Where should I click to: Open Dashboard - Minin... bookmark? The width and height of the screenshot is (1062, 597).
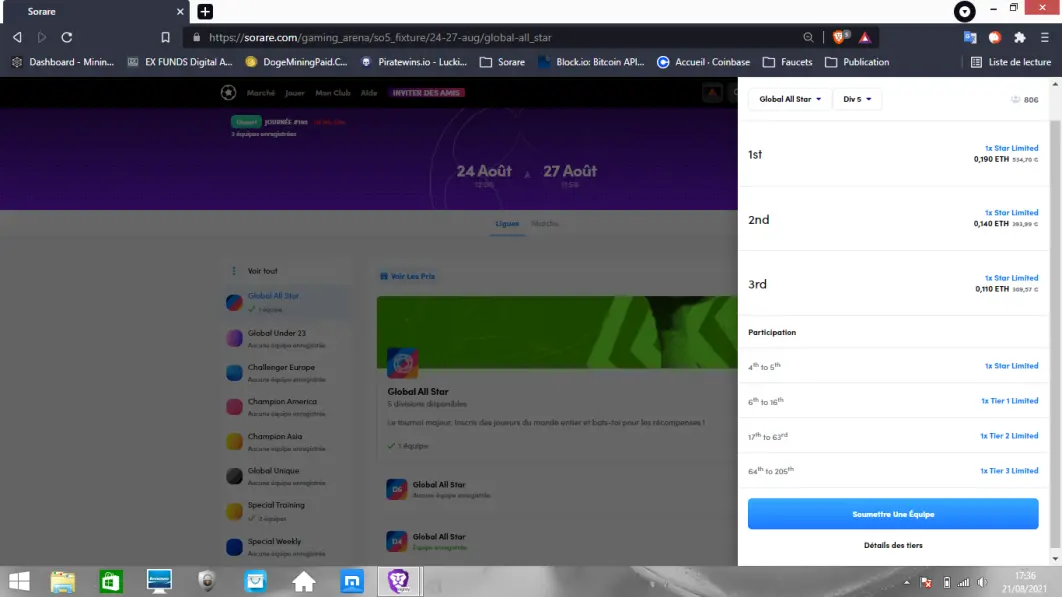pos(63,62)
